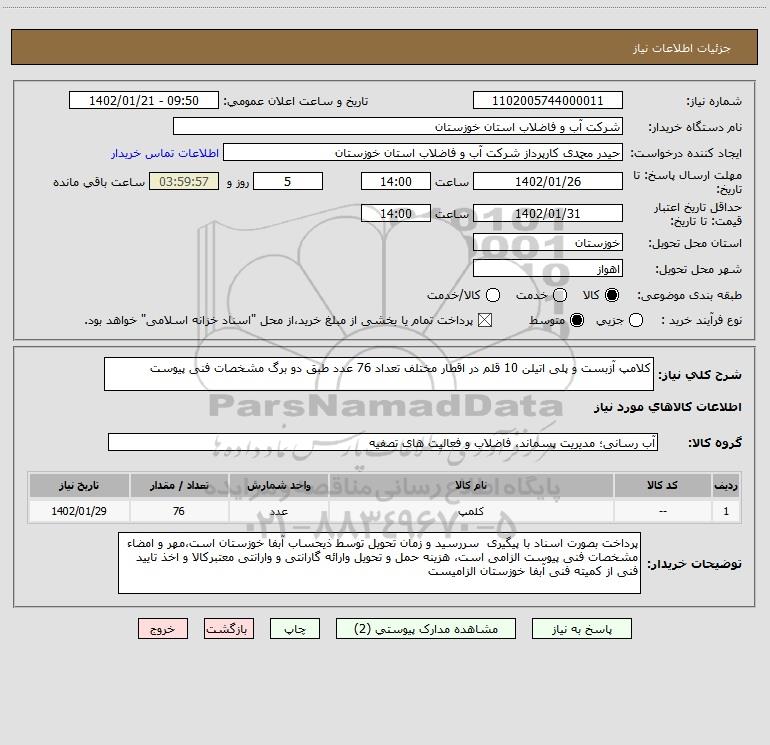
Task: Select the جزیی purchase type radio
Action: (x=636, y=320)
